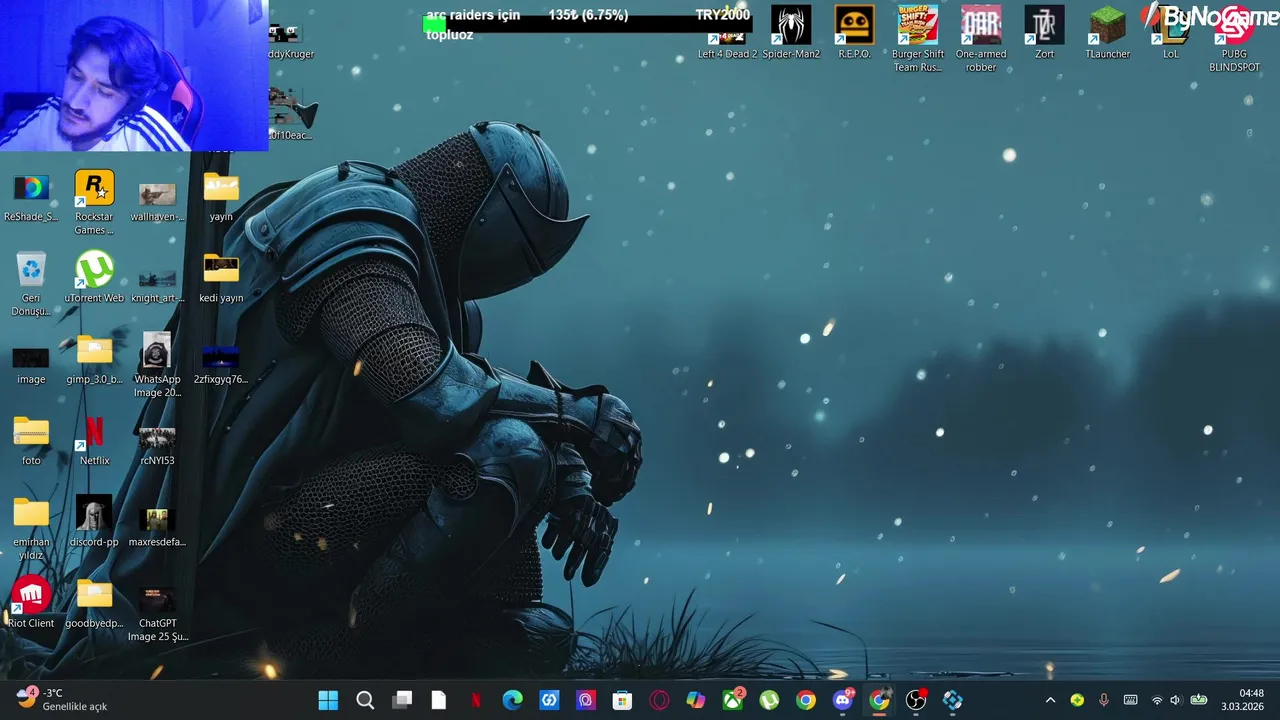Select the ChatGPT Image 25 file

coord(157,614)
